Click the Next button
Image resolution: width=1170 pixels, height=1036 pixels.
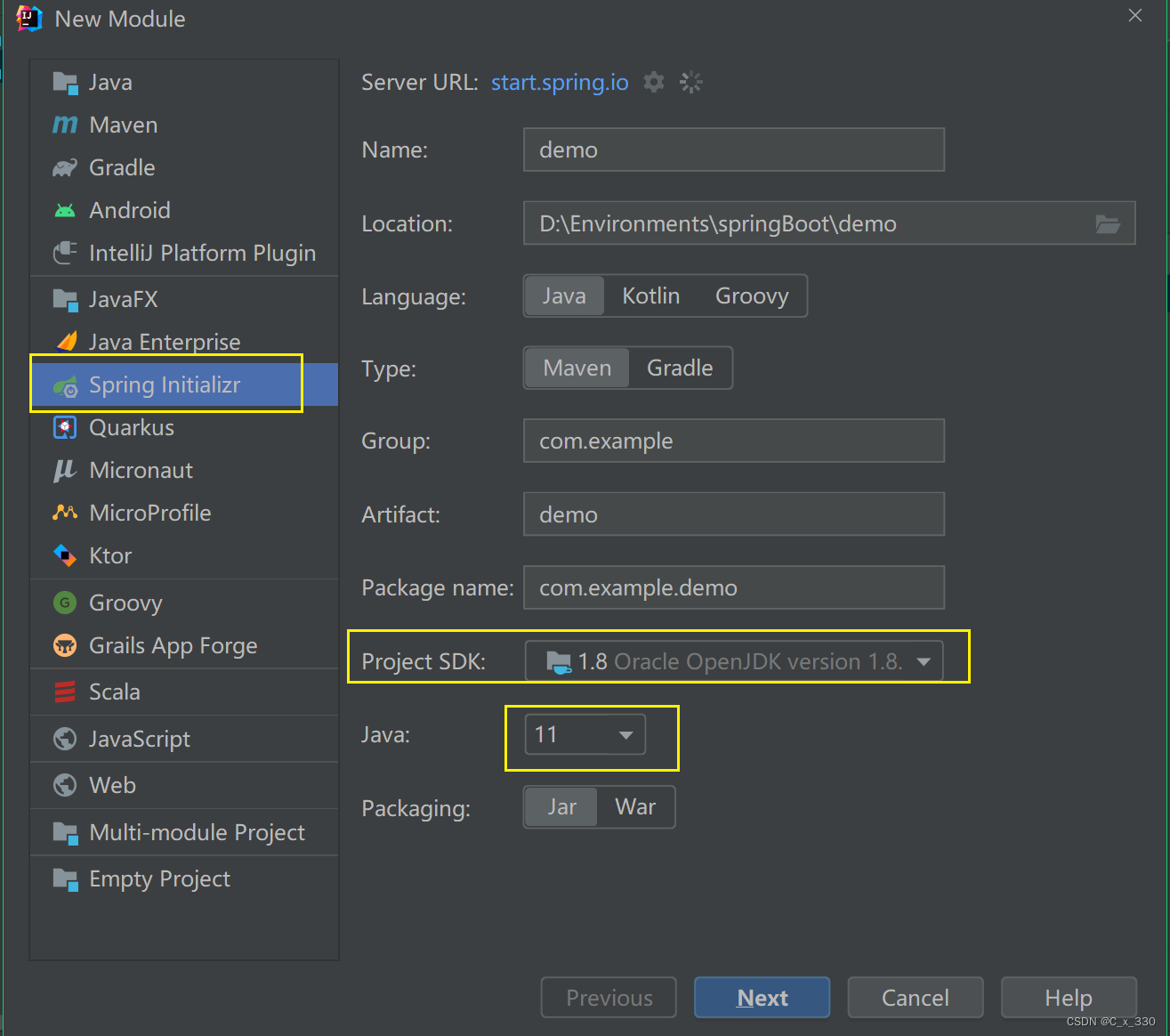(x=762, y=998)
